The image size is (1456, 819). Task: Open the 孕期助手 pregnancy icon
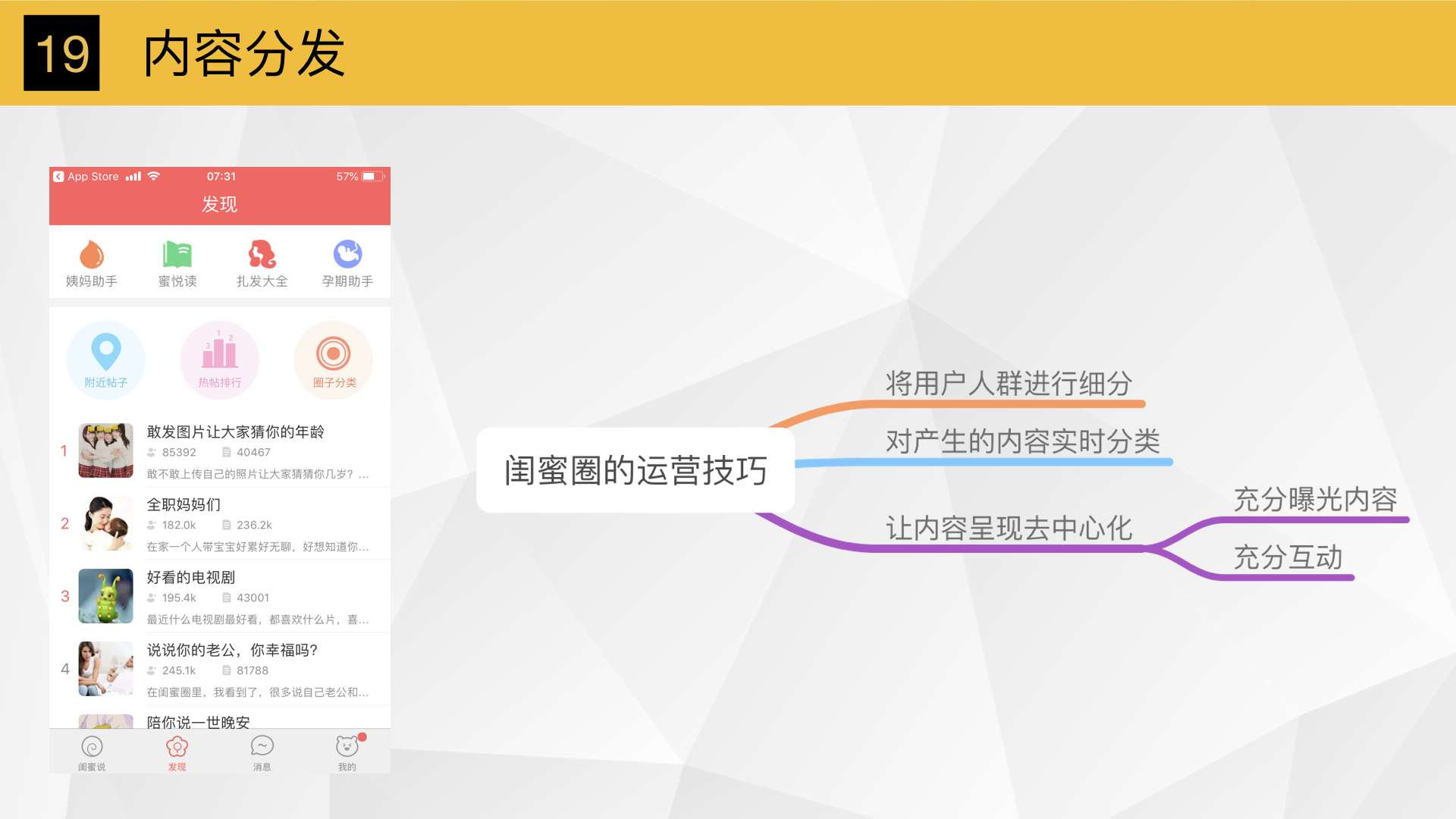coord(347,254)
